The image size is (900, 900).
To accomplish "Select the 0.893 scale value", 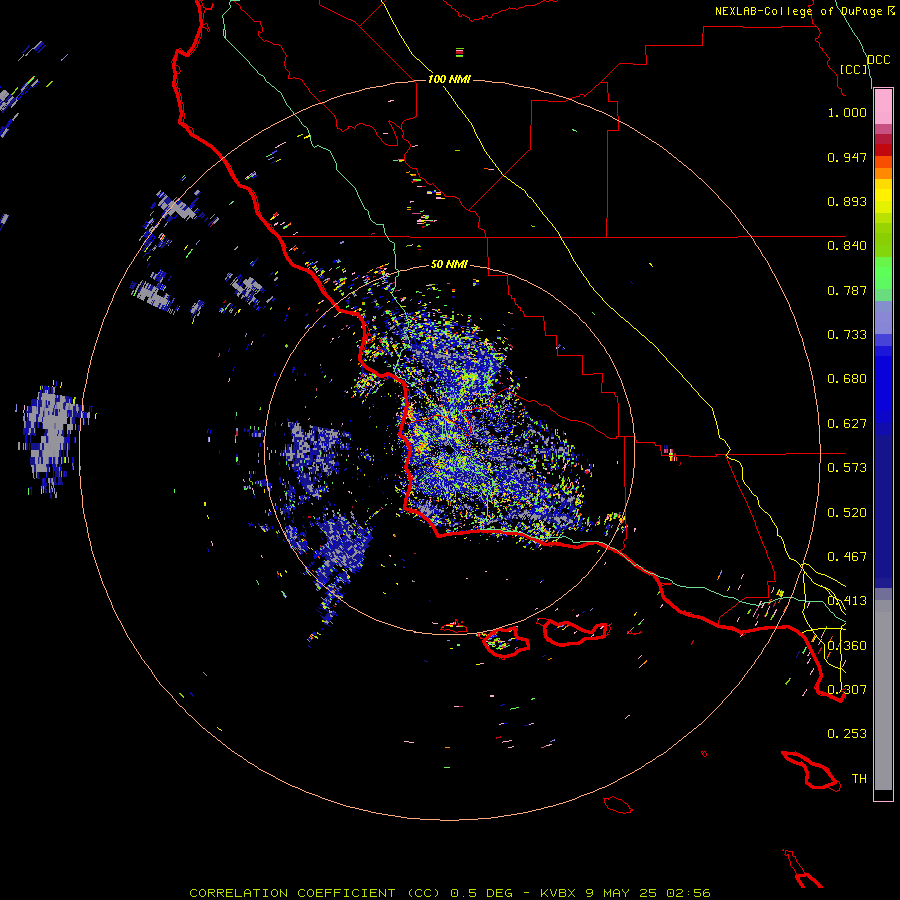I will pyautogui.click(x=847, y=201).
